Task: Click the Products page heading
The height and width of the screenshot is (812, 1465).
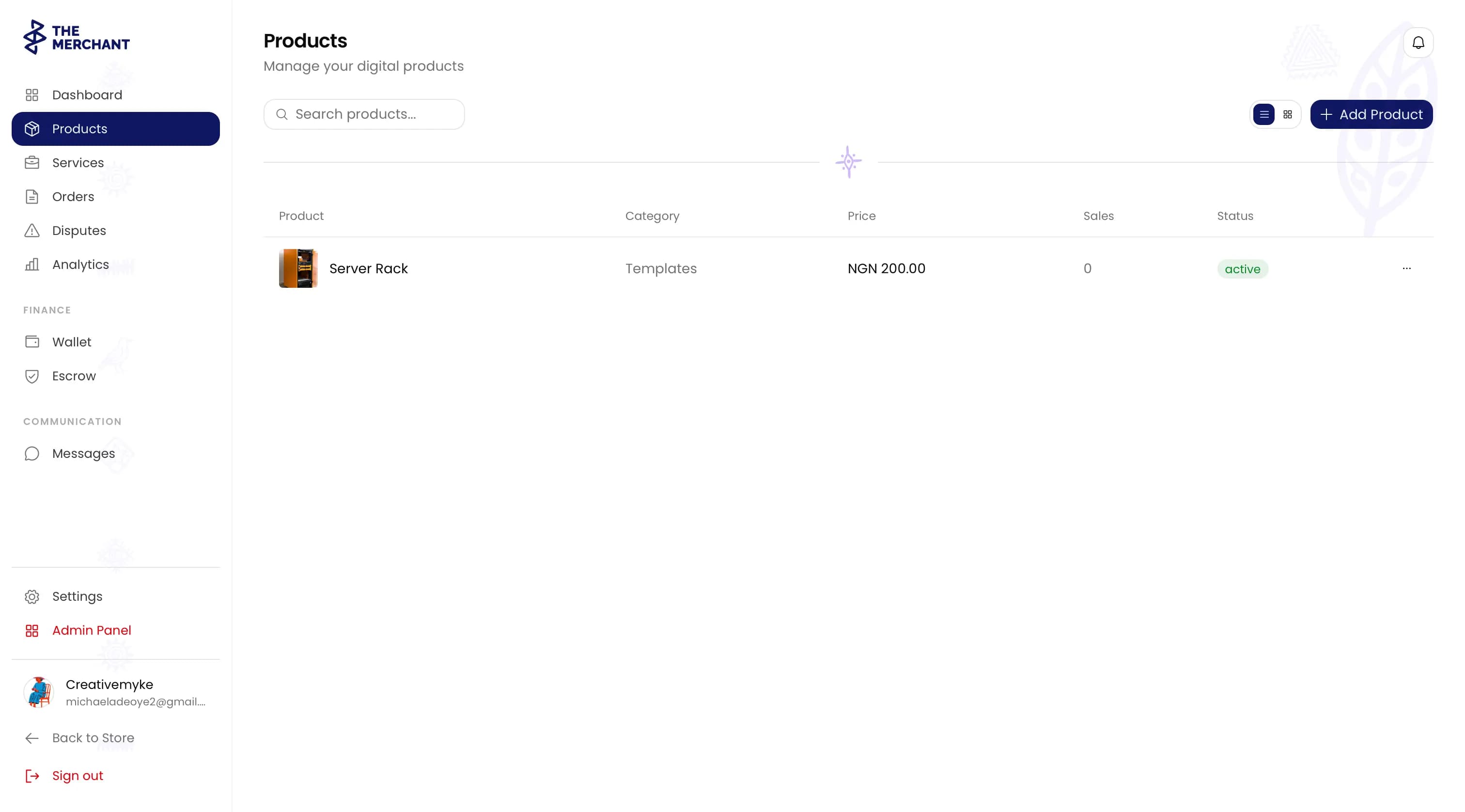Action: click(x=305, y=41)
